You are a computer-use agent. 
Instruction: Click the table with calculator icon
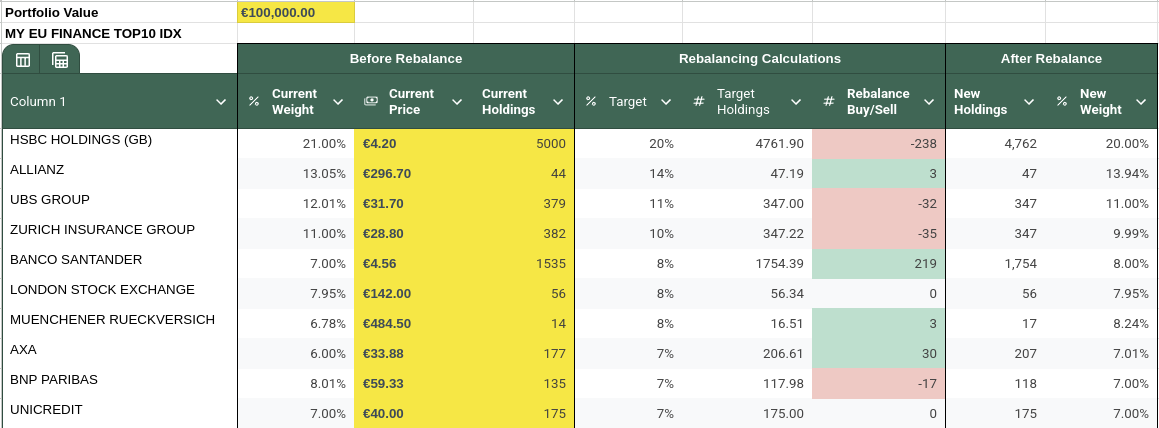(x=60, y=60)
